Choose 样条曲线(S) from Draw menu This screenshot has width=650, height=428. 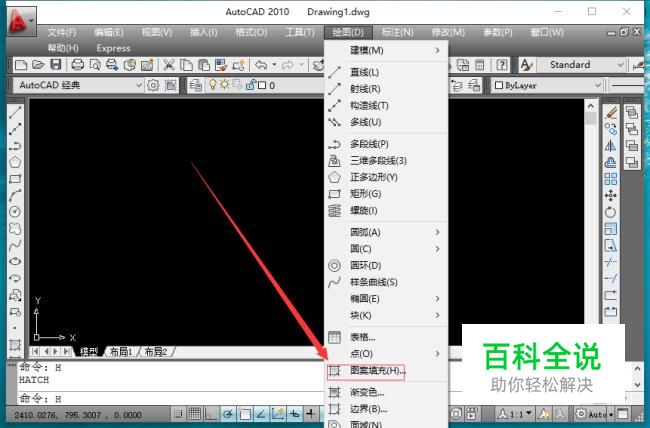pos(386,282)
